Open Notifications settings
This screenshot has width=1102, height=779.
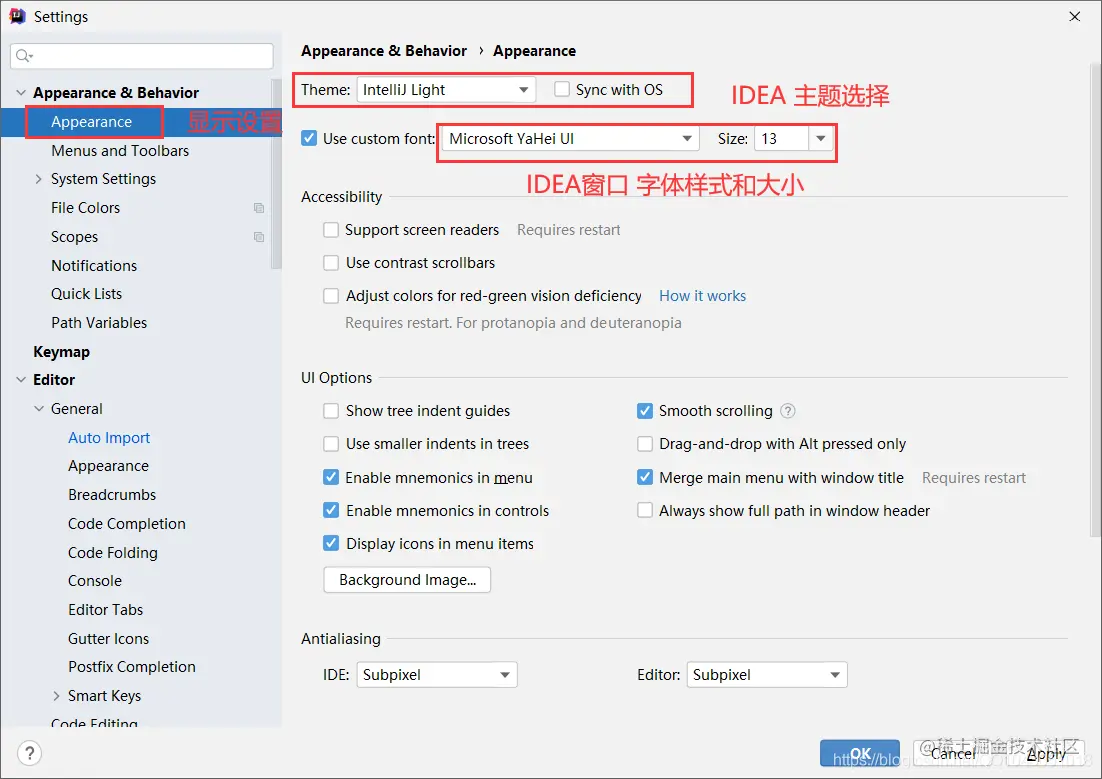pos(94,266)
